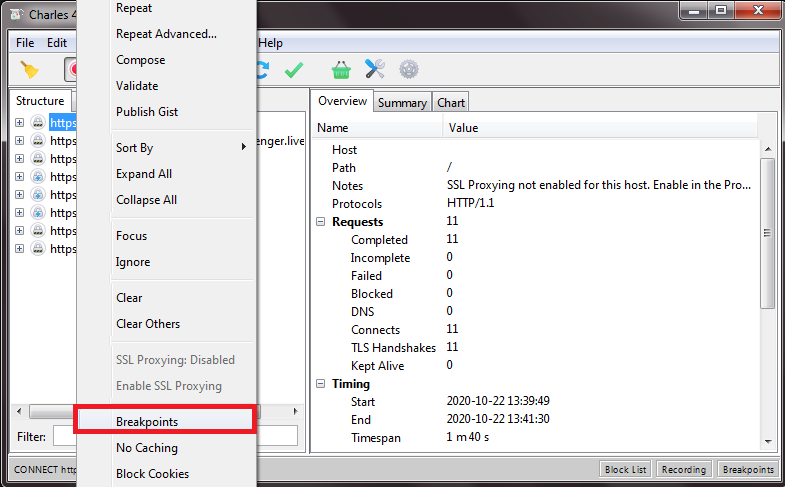
Task: Click the Recording button in status bar
Action: [683, 470]
